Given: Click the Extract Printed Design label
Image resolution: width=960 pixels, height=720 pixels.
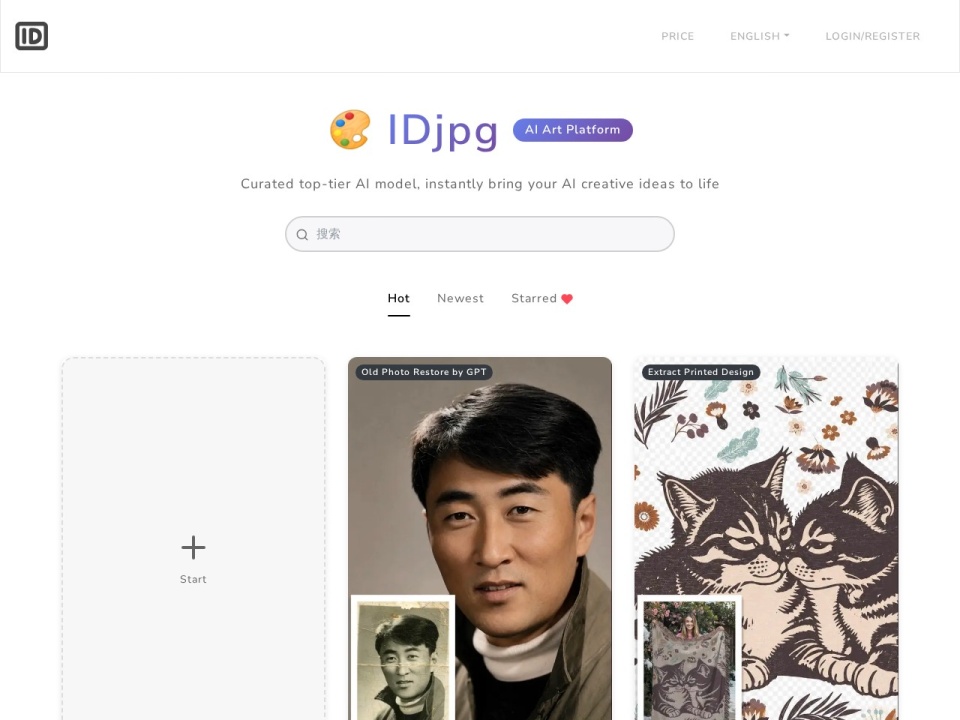Looking at the screenshot, I should tap(700, 372).
